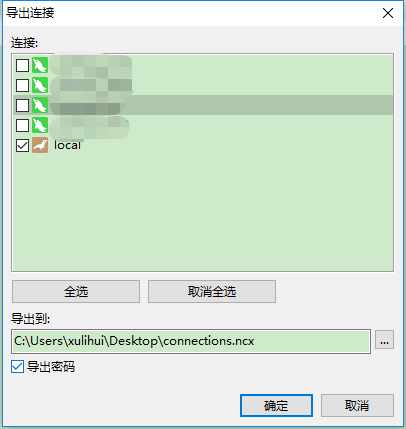Check the first connection's checkbox
Image resolution: width=406 pixels, height=429 pixels.
22,65
